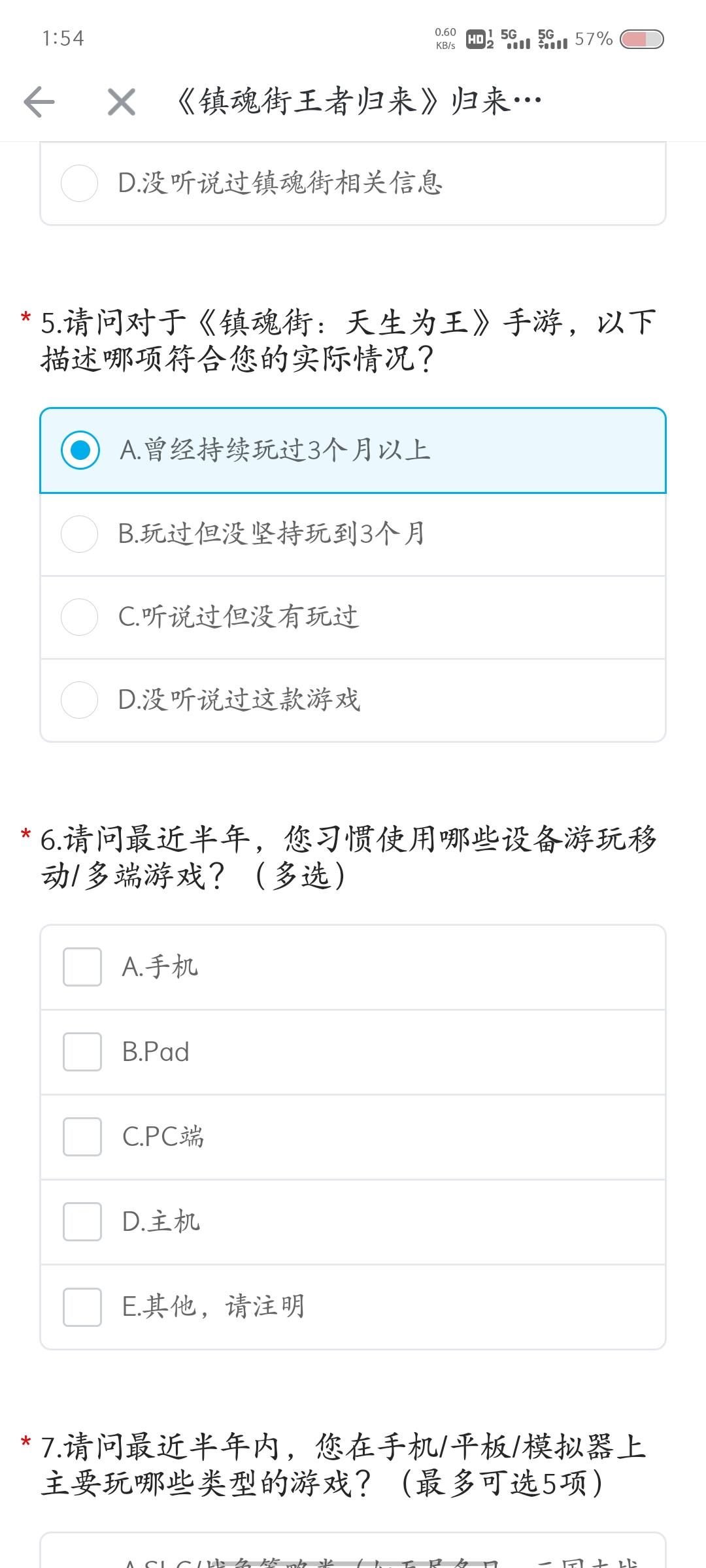Tap the first 5G signal strength icon

pos(516,39)
